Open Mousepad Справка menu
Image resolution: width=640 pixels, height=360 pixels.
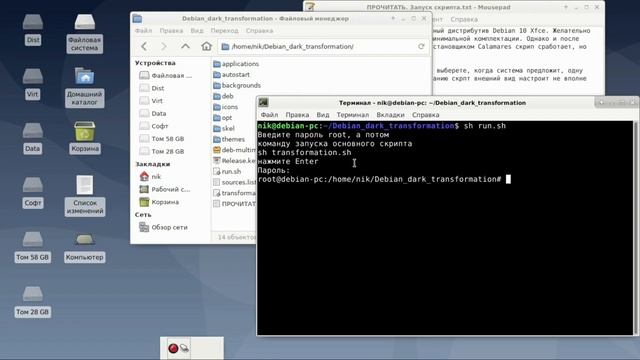pyautogui.click(x=464, y=19)
